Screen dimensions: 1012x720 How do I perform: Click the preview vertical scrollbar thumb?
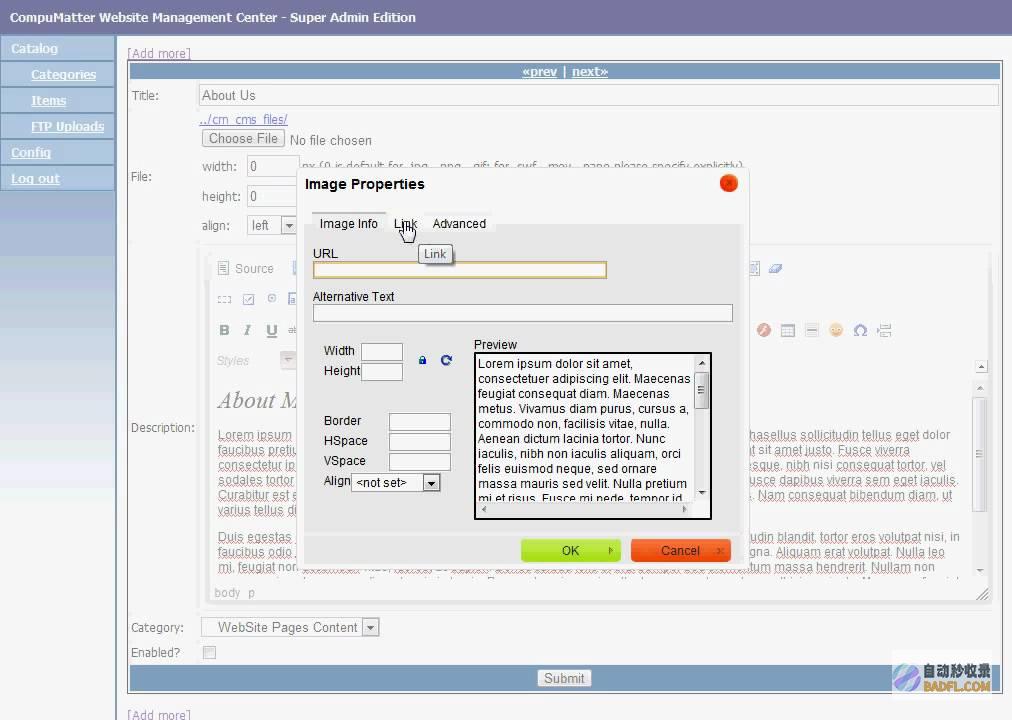[x=702, y=390]
